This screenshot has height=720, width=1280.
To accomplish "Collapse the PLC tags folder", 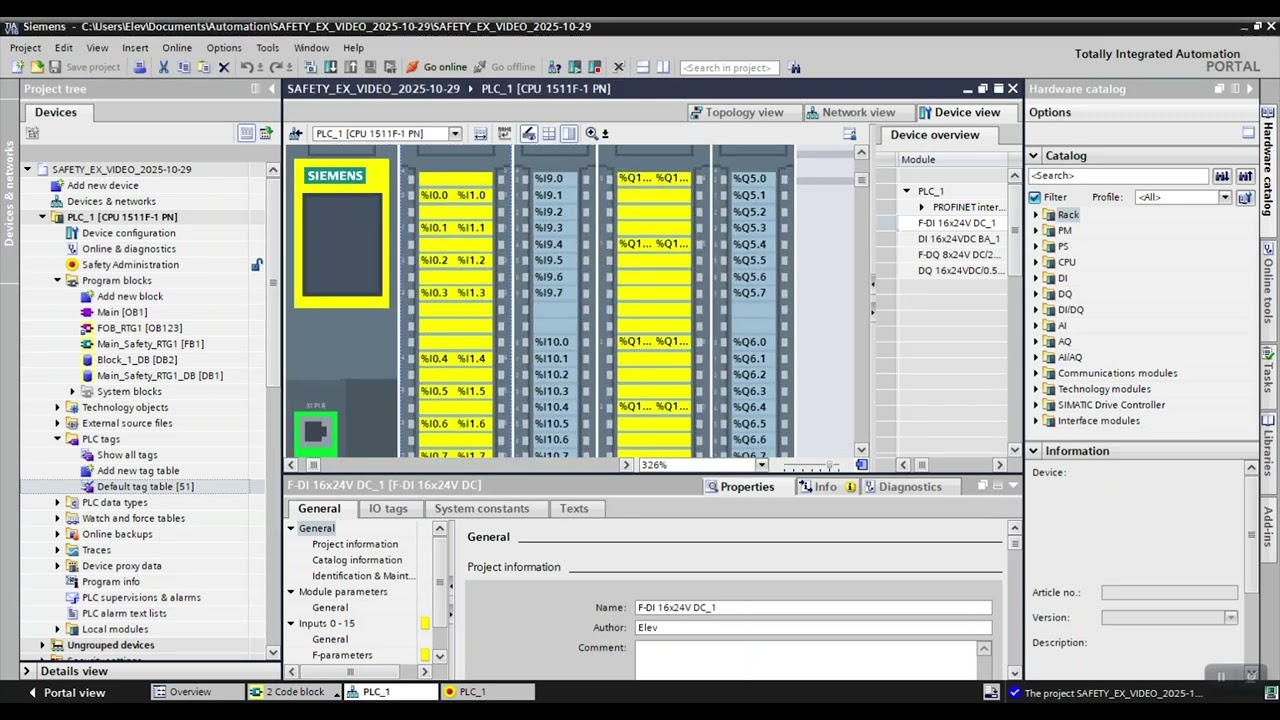I will (58, 439).
